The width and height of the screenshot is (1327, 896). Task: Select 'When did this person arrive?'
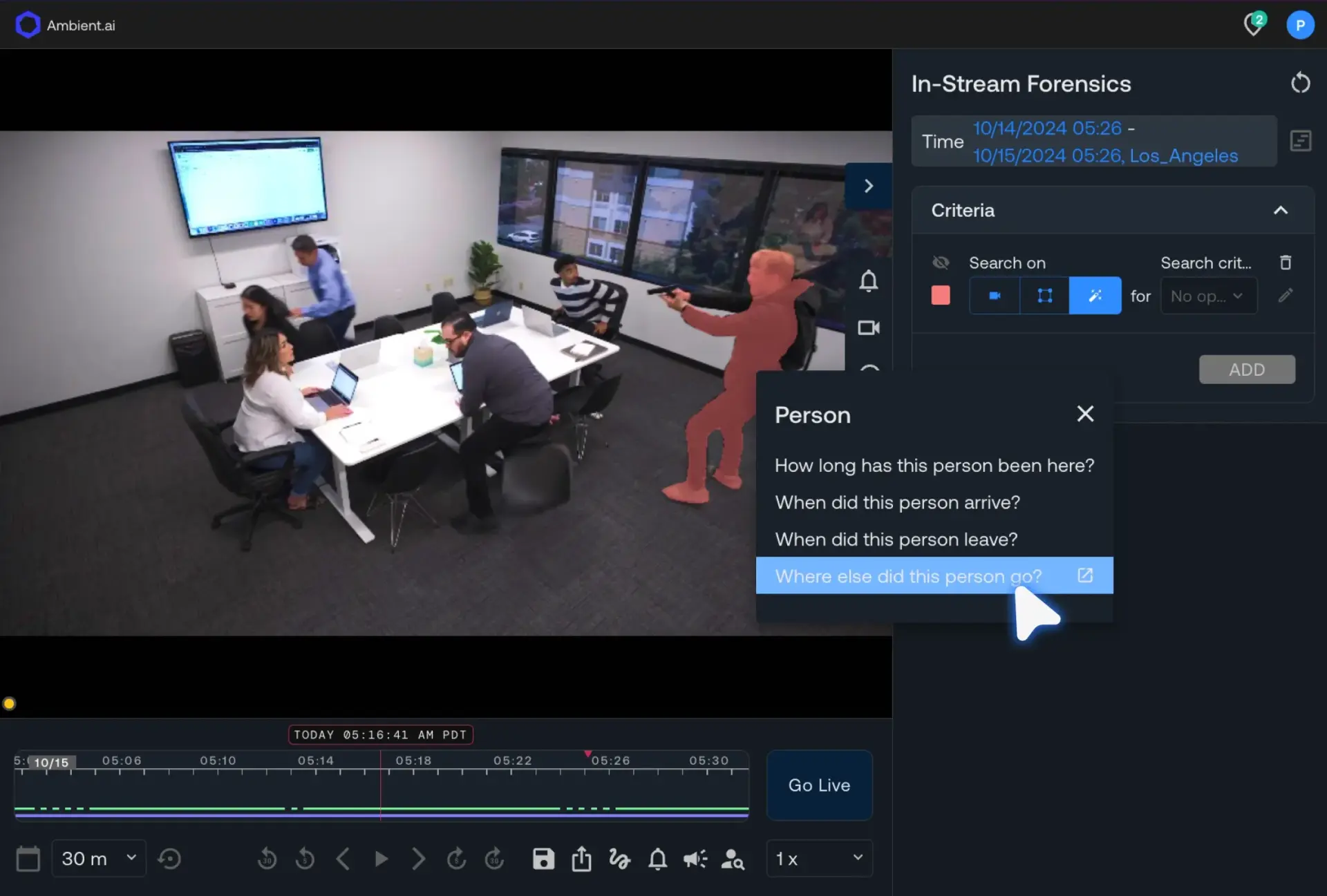click(896, 502)
